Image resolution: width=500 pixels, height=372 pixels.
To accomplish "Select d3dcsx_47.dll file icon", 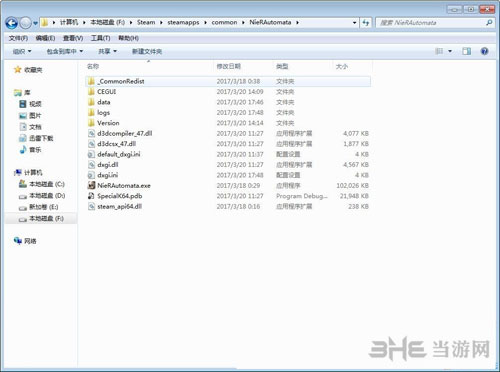I will [91, 144].
